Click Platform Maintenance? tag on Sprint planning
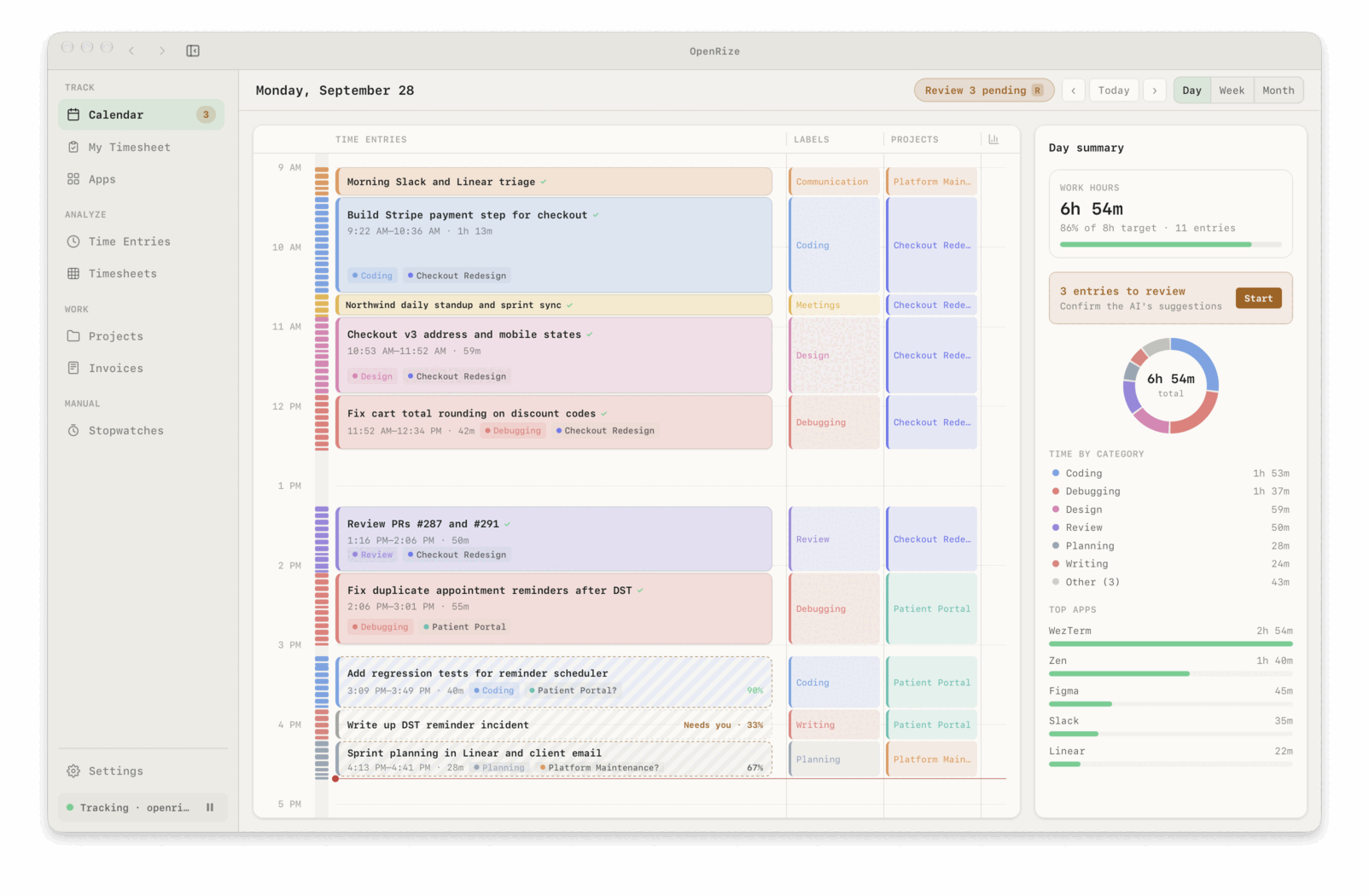Image resolution: width=1369 pixels, height=896 pixels. pos(599,768)
